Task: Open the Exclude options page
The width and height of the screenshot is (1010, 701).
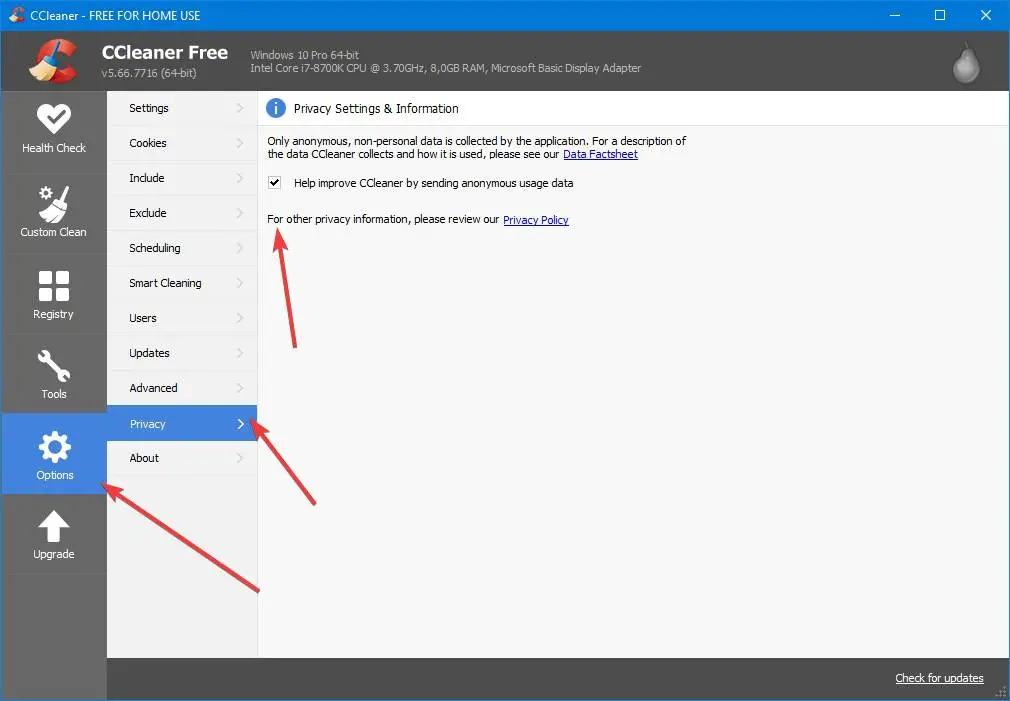Action: pos(182,213)
